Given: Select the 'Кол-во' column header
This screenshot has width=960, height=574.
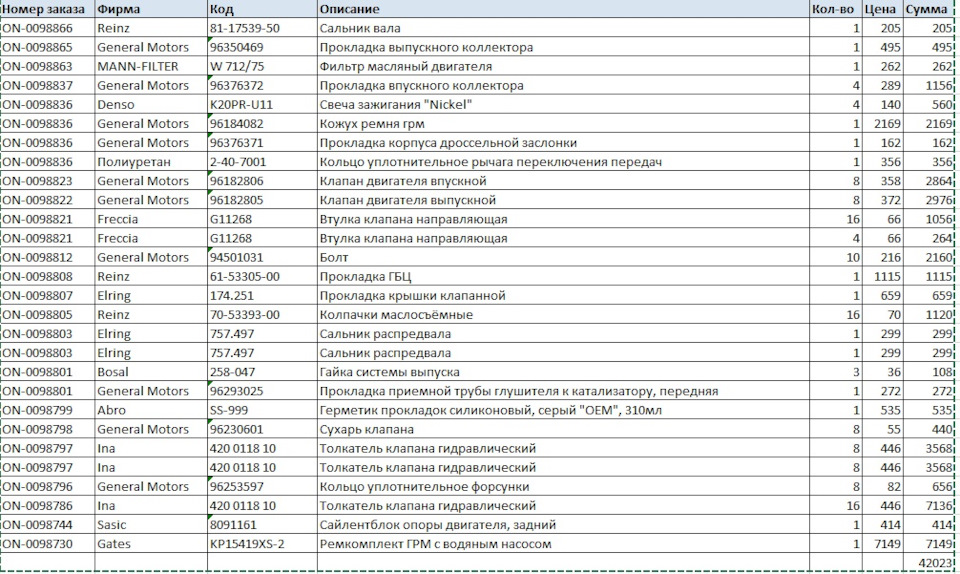Looking at the screenshot, I should (835, 9).
